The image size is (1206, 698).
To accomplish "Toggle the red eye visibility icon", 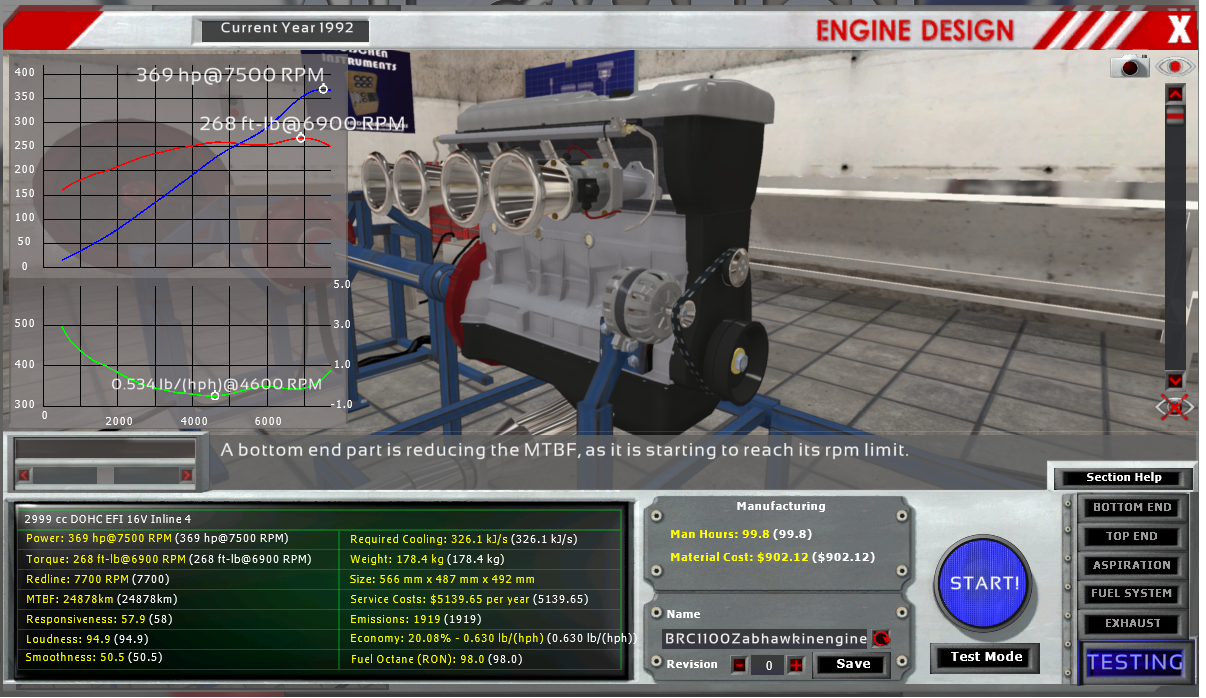I will [1176, 67].
